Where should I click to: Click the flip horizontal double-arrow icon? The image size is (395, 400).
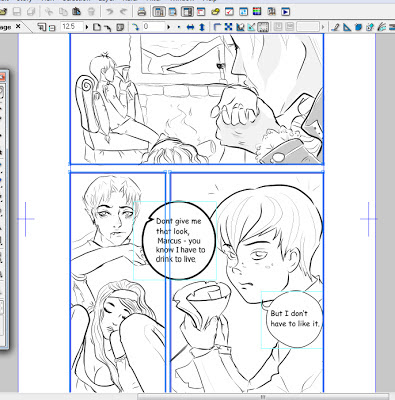point(190,27)
